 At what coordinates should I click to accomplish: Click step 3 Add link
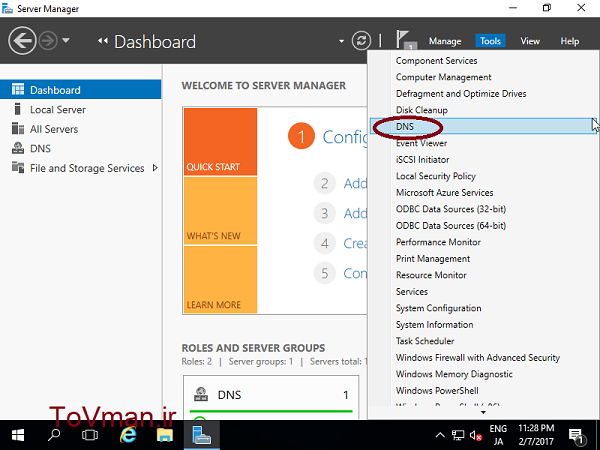tap(355, 213)
